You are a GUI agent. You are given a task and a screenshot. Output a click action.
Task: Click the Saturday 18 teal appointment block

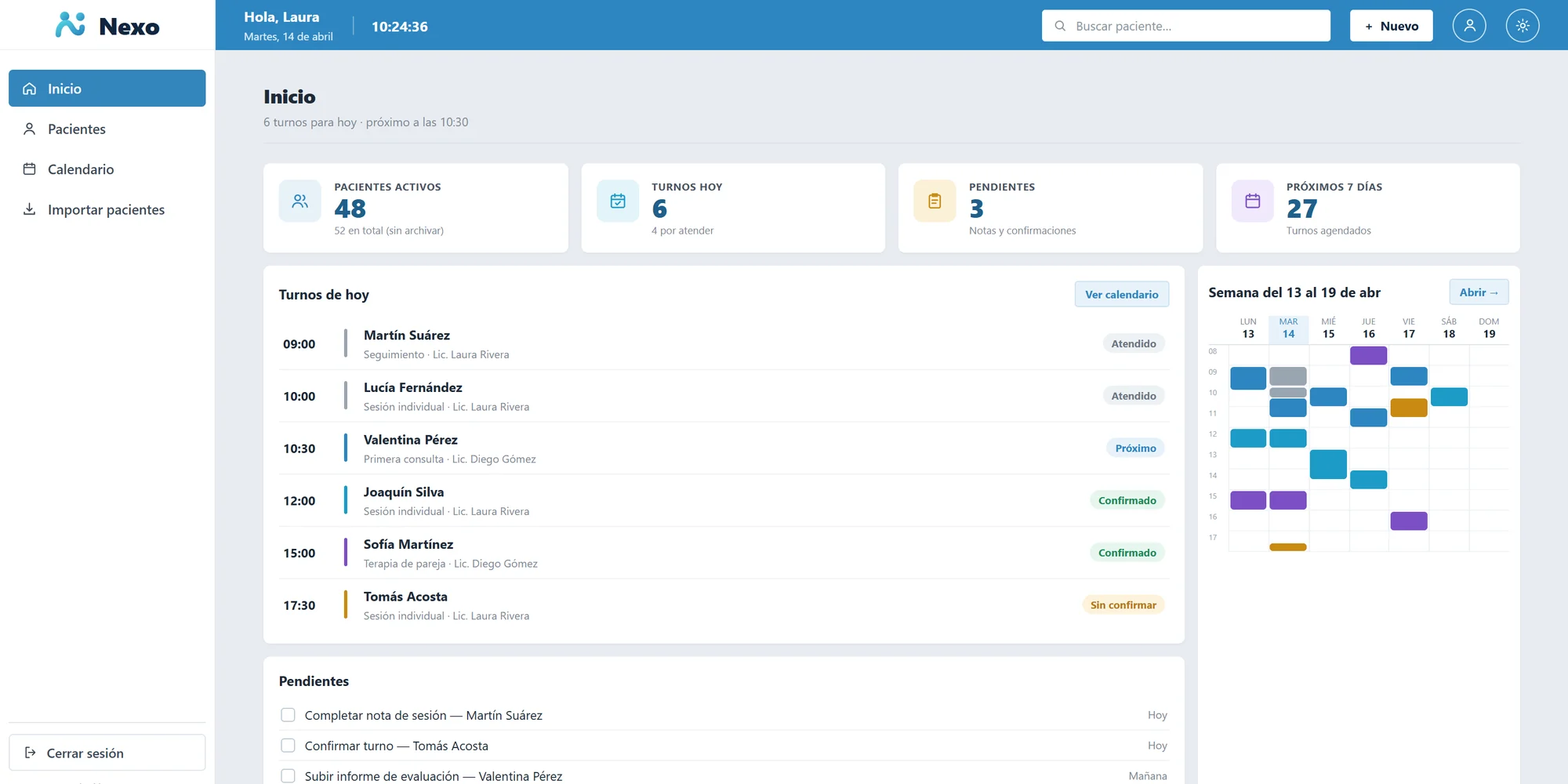[1449, 397]
